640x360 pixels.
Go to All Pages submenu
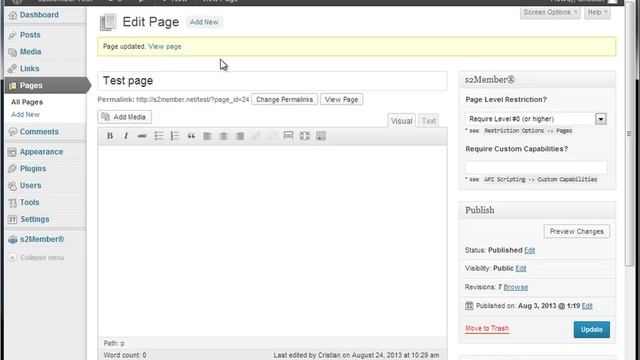coord(27,102)
